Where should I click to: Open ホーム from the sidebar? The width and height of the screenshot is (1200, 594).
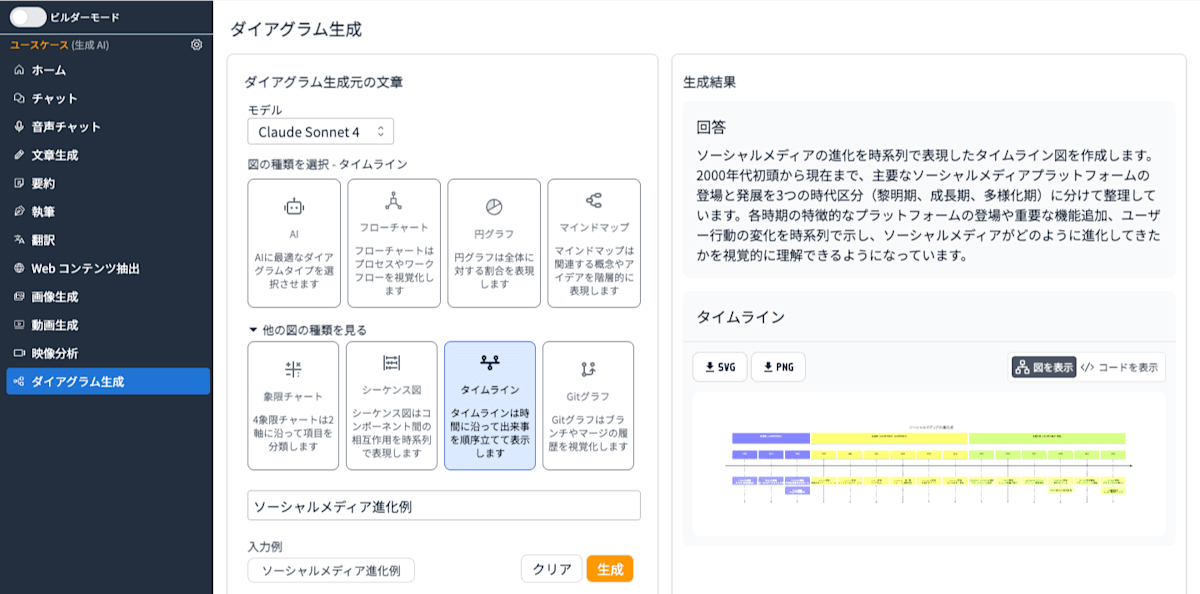pos(108,70)
